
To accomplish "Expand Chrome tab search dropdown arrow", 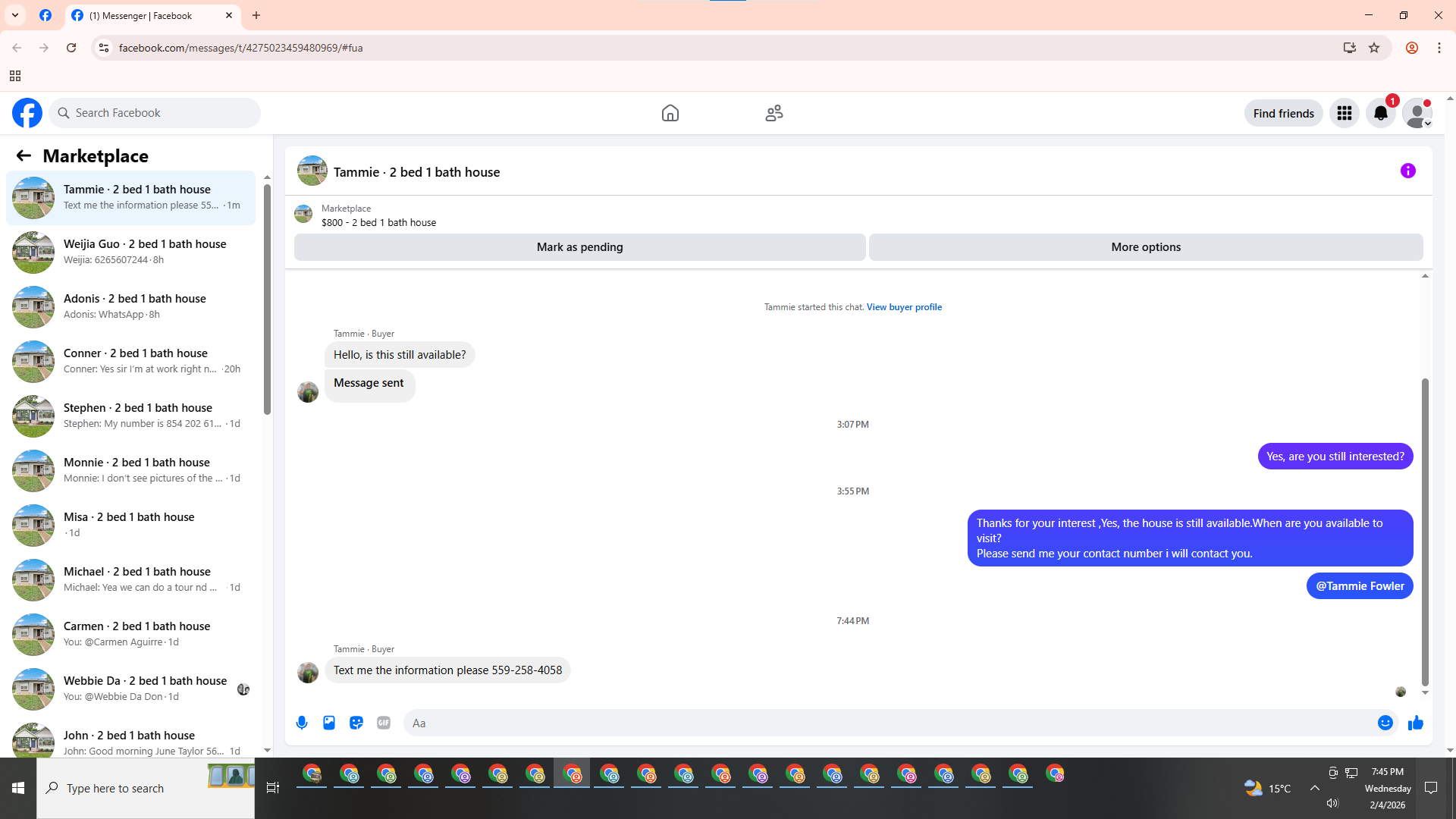I will click(15, 15).
